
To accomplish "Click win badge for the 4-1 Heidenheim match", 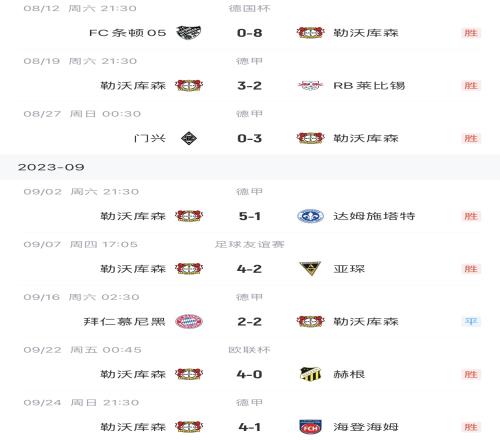I will 471,427.
